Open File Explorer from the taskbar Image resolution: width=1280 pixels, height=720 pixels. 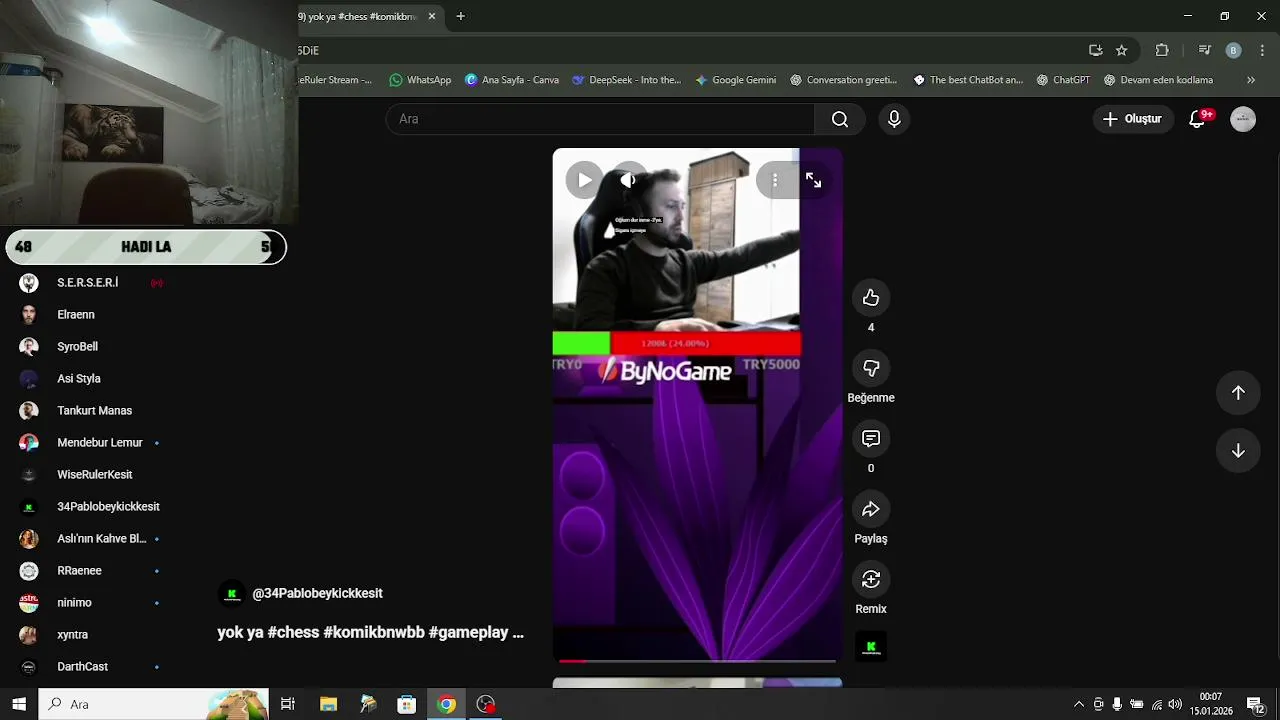[x=328, y=704]
